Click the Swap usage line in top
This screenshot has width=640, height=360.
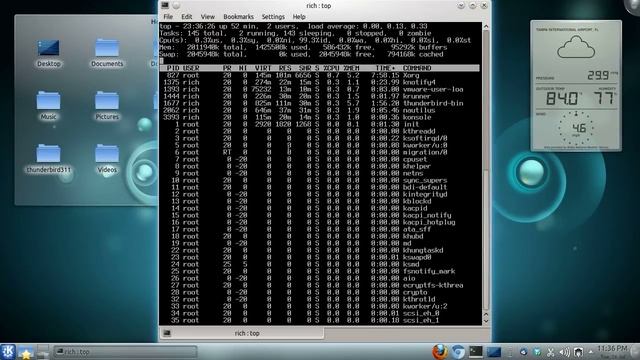point(301,54)
